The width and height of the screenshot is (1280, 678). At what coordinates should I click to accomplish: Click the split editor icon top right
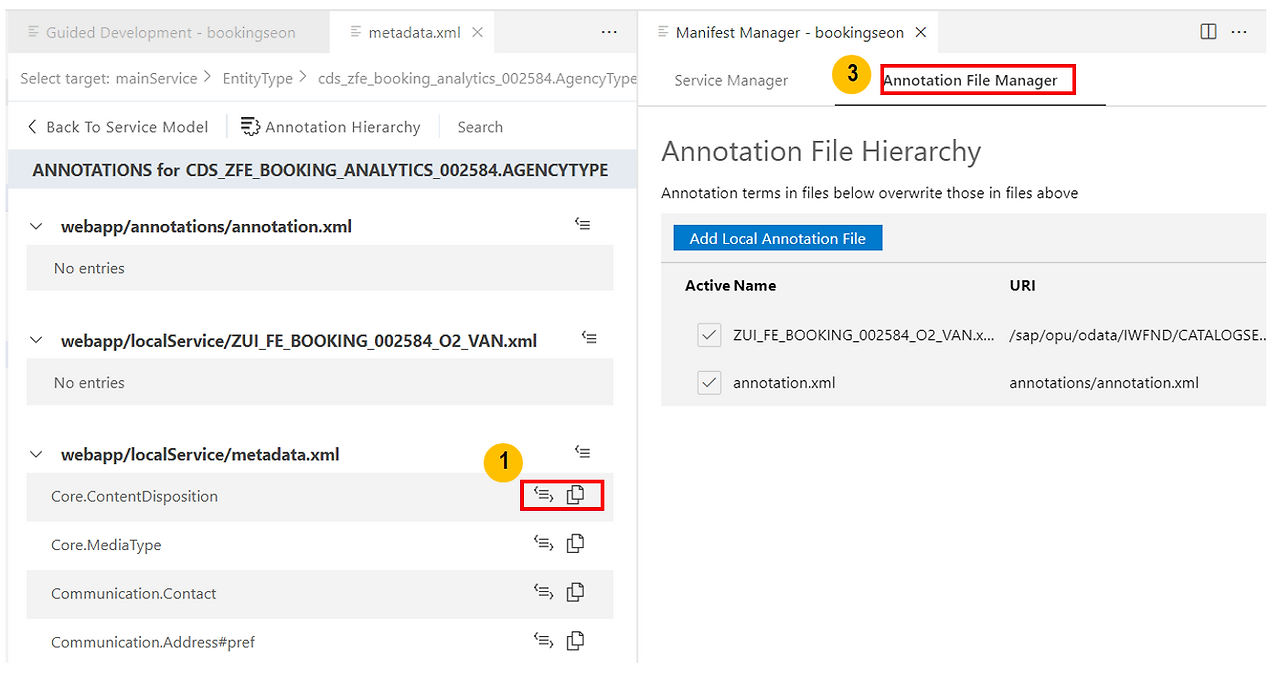coord(1208,31)
